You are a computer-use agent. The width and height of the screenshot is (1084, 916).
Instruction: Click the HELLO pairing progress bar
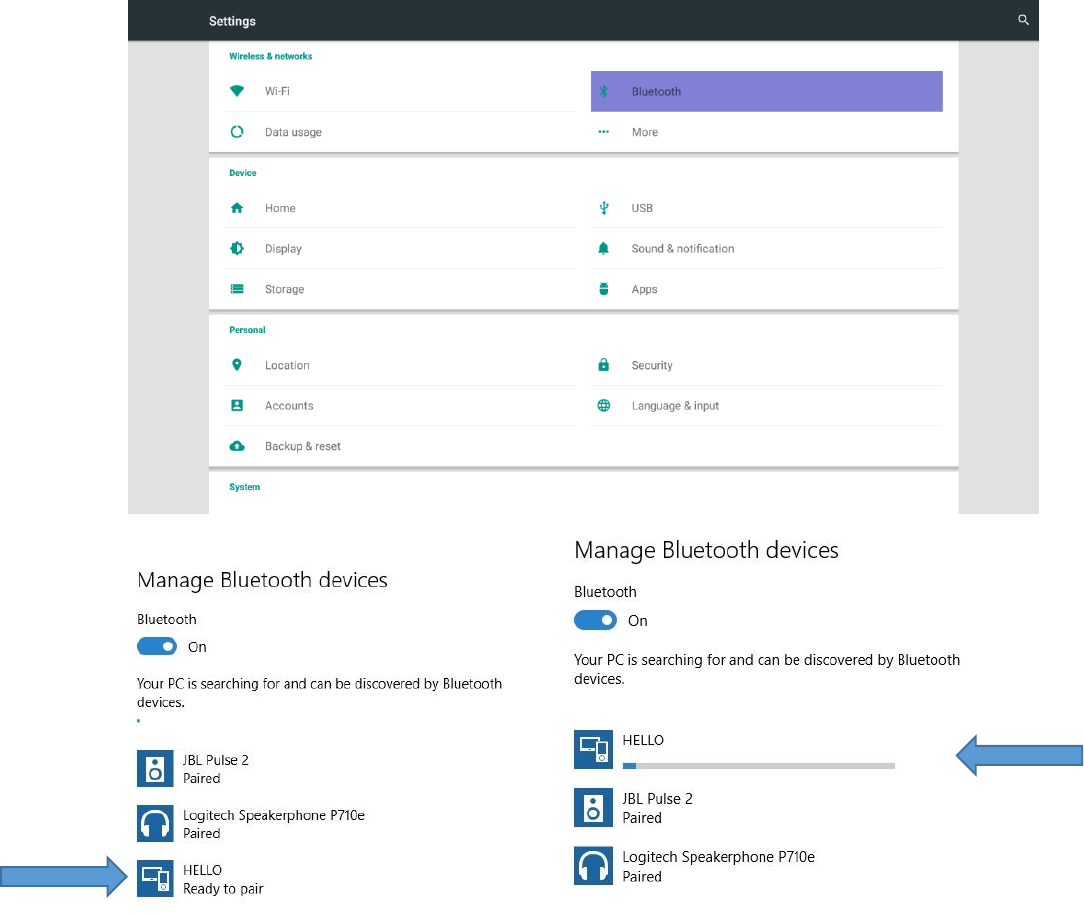click(x=758, y=765)
